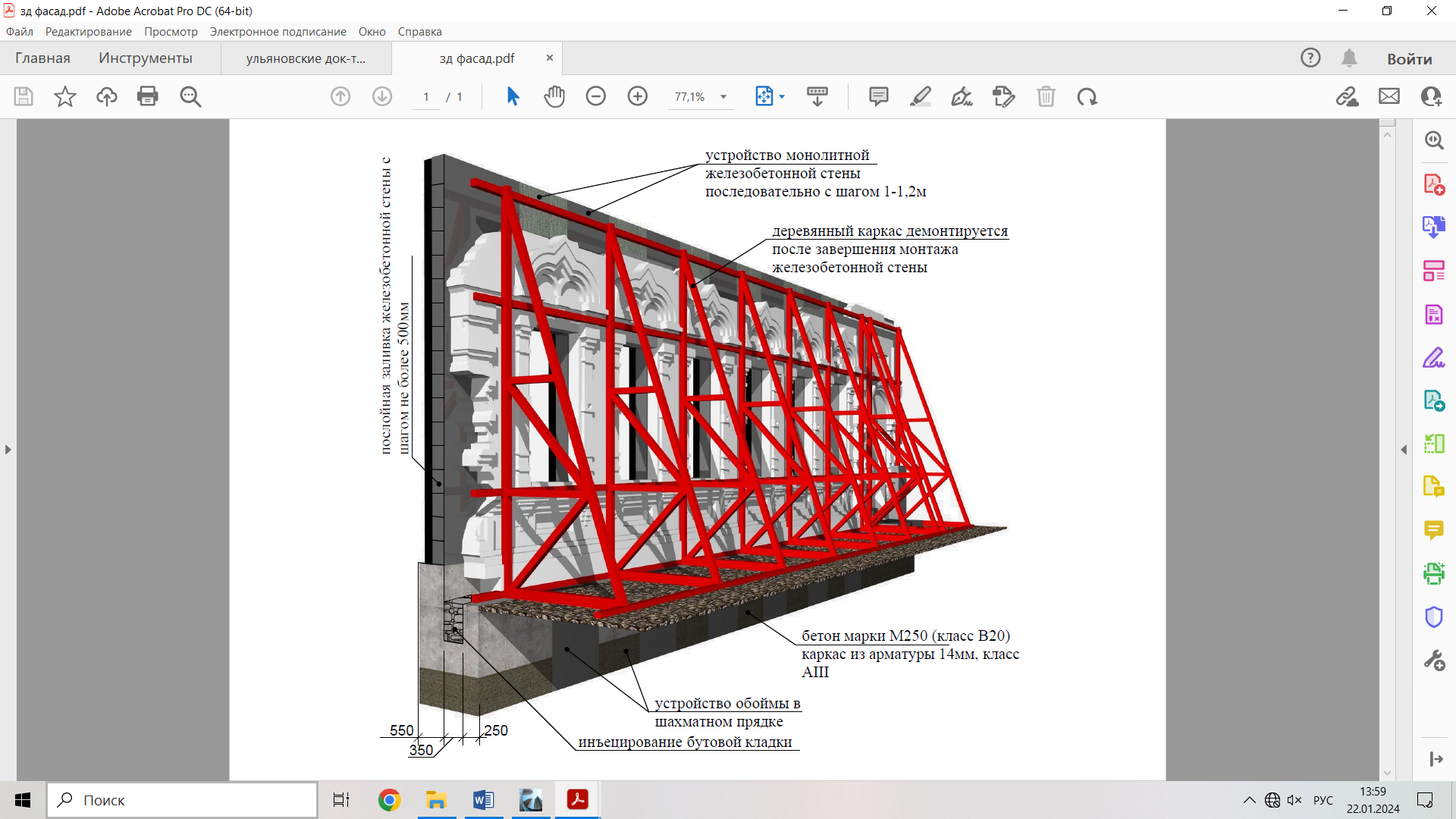Click the Delete trash icon

1046,96
